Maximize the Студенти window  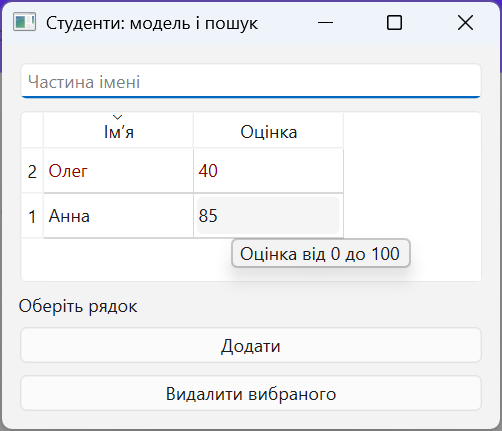394,23
